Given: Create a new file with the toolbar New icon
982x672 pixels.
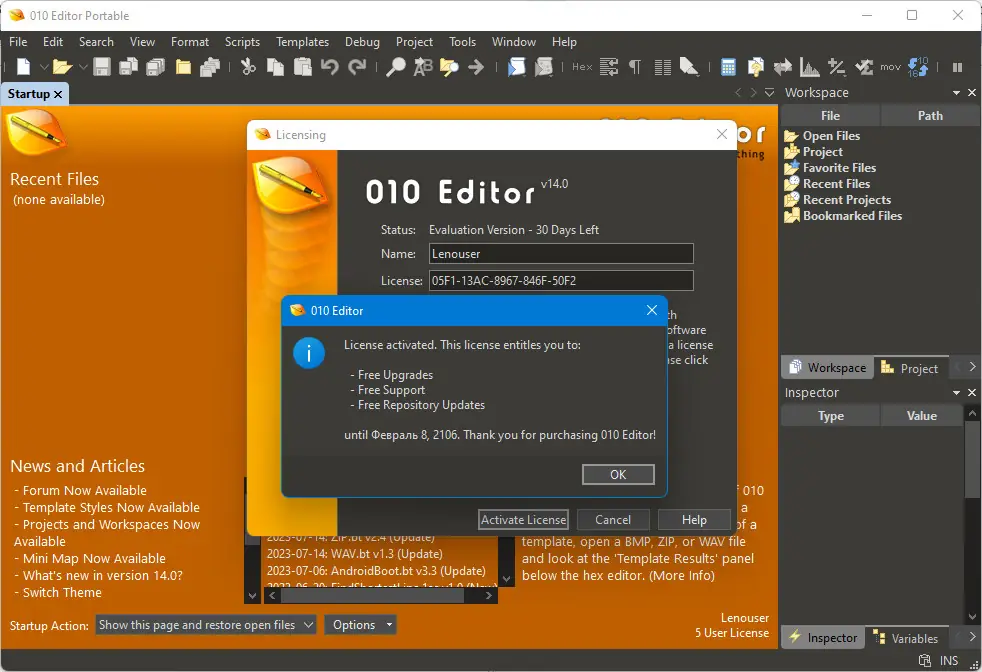Looking at the screenshot, I should (x=24, y=66).
